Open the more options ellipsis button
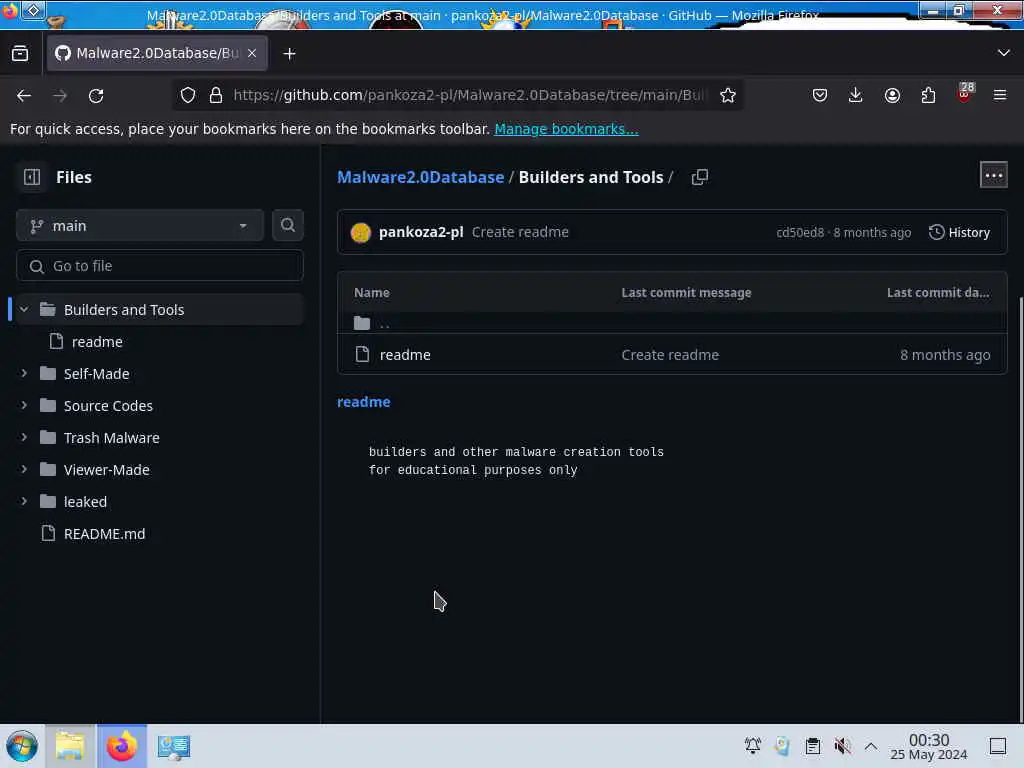This screenshot has height=768, width=1024. pos(993,175)
